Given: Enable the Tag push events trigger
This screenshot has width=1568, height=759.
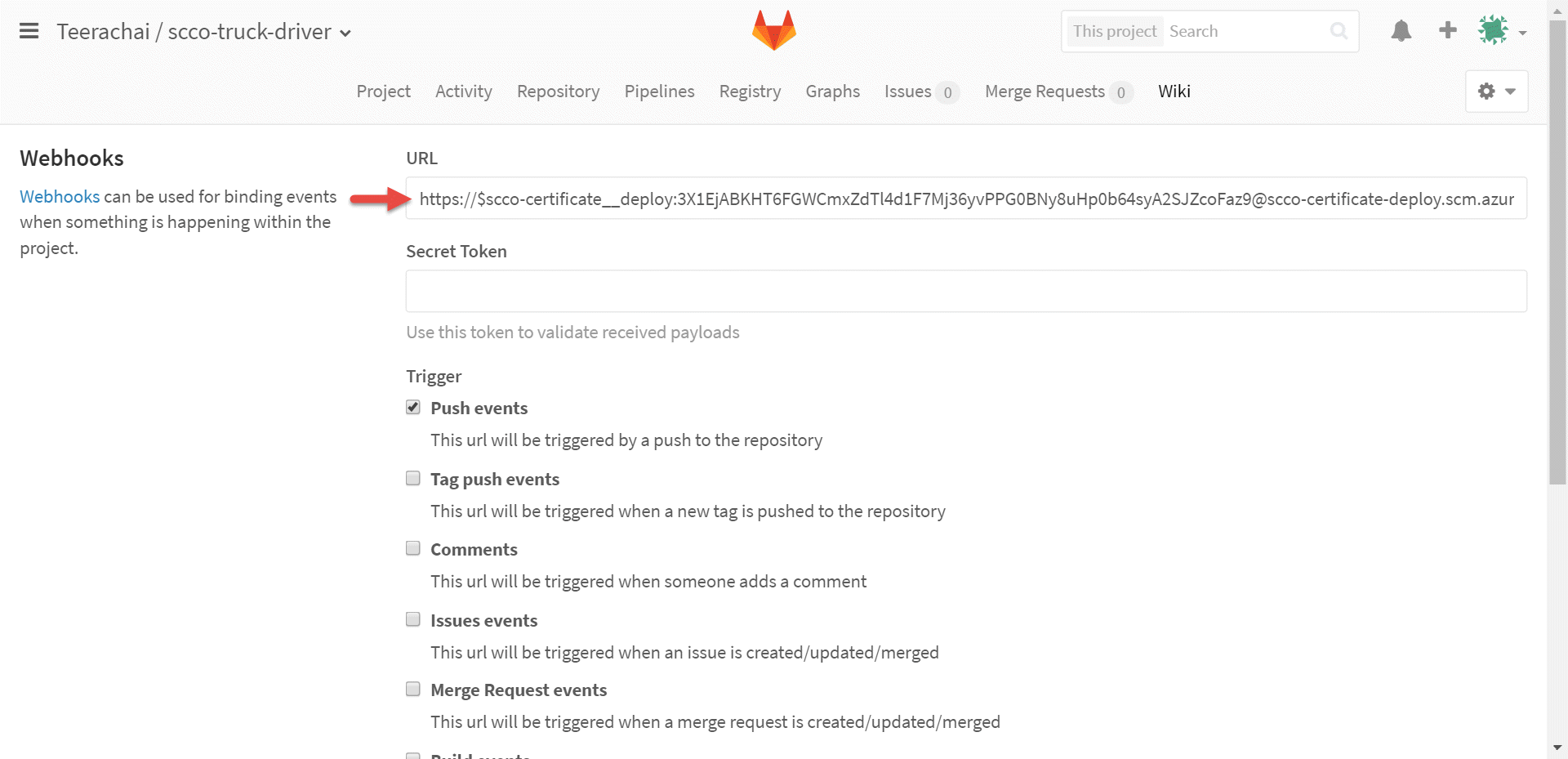Looking at the screenshot, I should pyautogui.click(x=412, y=478).
